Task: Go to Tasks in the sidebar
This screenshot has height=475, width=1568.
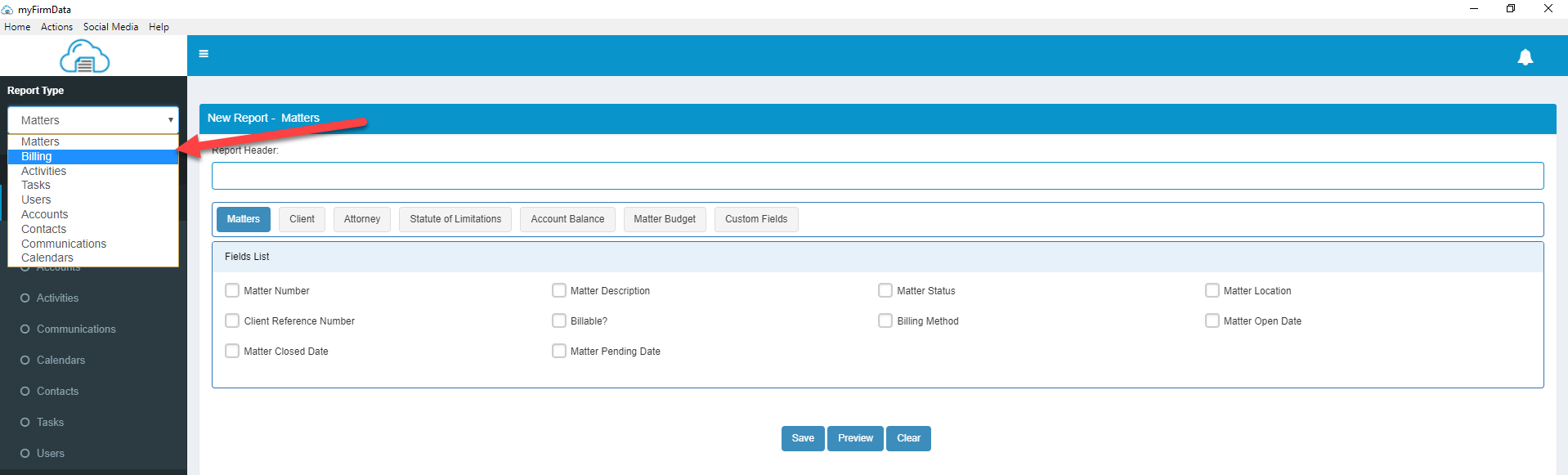Action: pyautogui.click(x=50, y=423)
